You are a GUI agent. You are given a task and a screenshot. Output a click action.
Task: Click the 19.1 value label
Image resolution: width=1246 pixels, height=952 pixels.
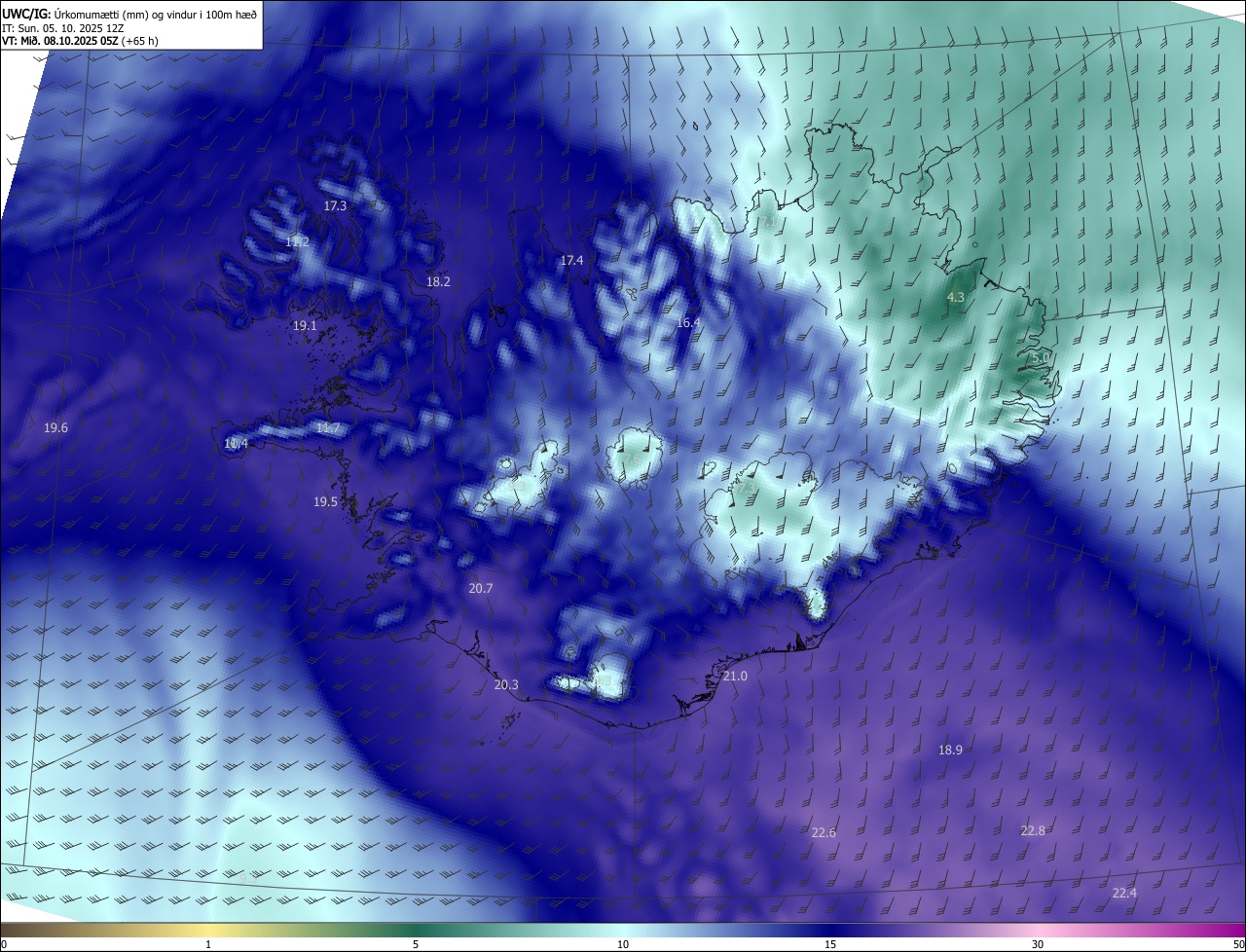click(x=305, y=326)
